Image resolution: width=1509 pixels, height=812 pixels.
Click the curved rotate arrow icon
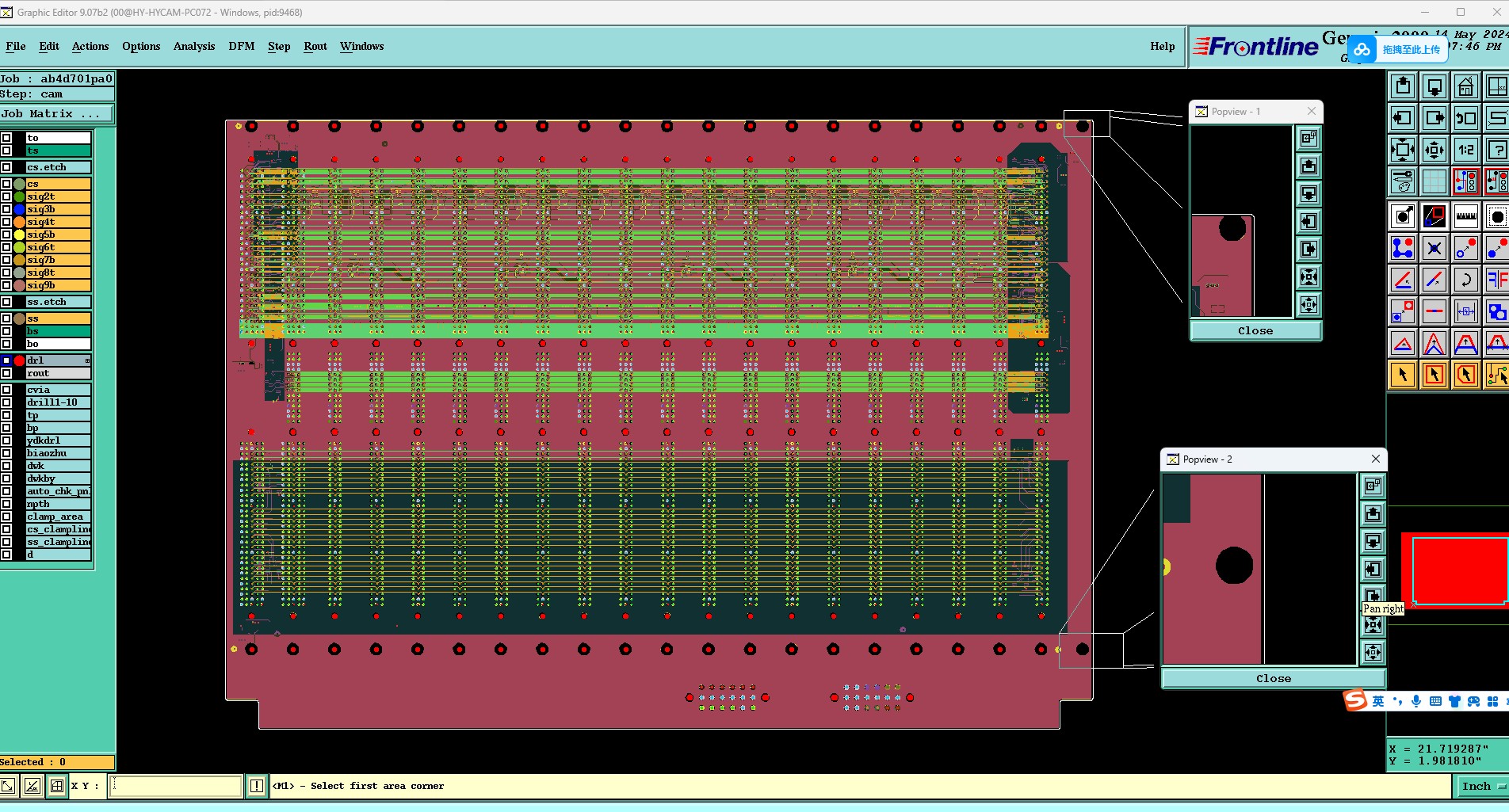(x=1466, y=280)
